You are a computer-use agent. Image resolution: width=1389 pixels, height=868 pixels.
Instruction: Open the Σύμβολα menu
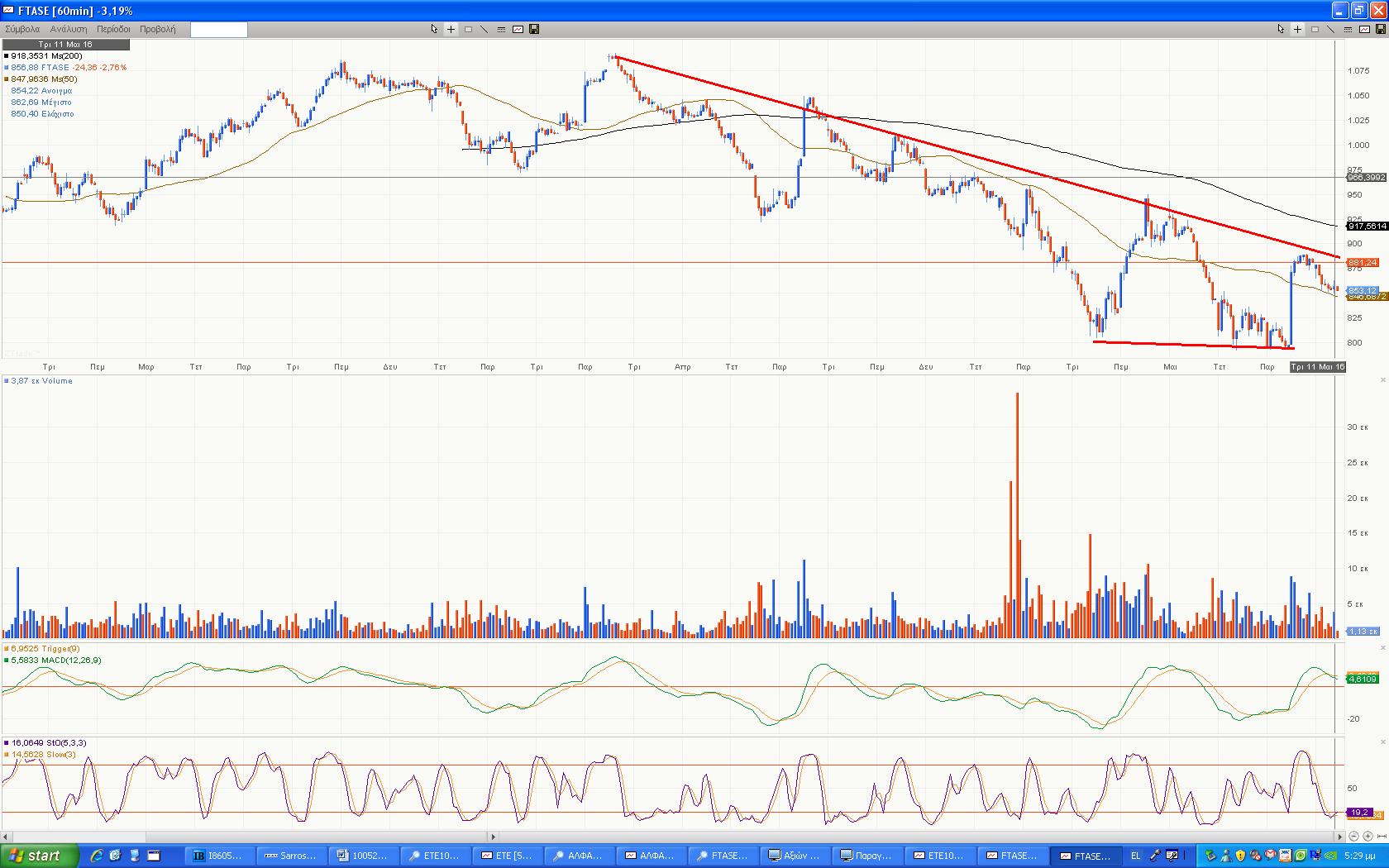(x=22, y=29)
